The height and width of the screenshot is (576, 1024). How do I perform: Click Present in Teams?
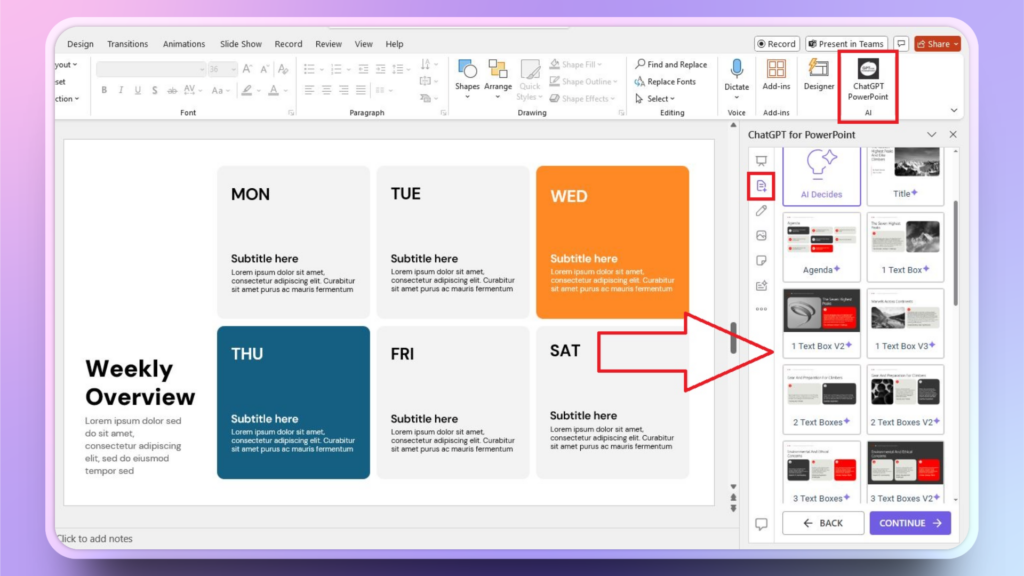click(846, 44)
